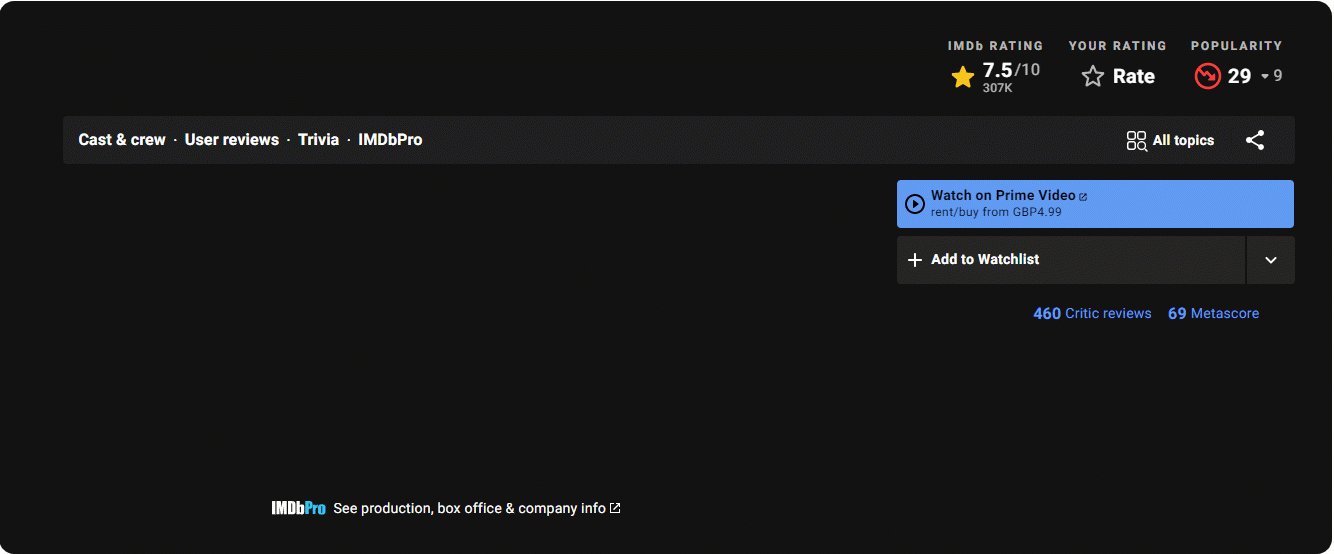1334x554 pixels.
Task: Open the 69 Metascore link
Action: pyautogui.click(x=1213, y=314)
